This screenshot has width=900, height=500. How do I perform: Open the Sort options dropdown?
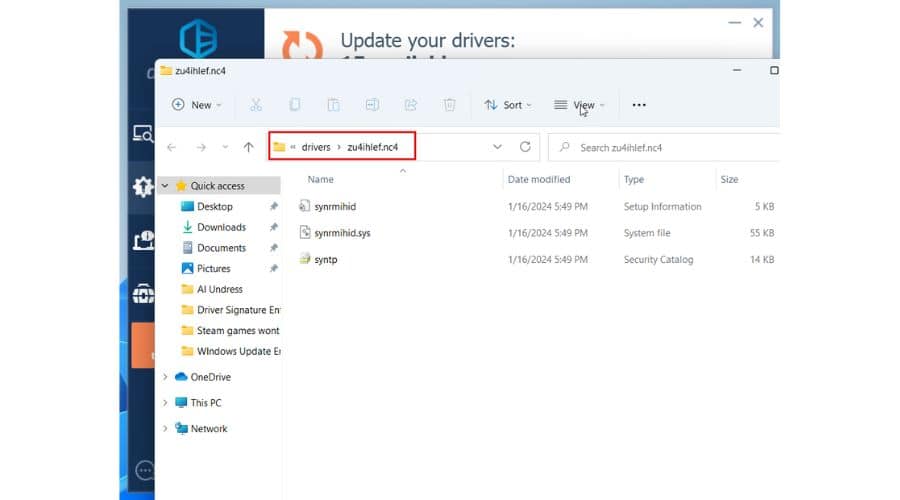(508, 105)
